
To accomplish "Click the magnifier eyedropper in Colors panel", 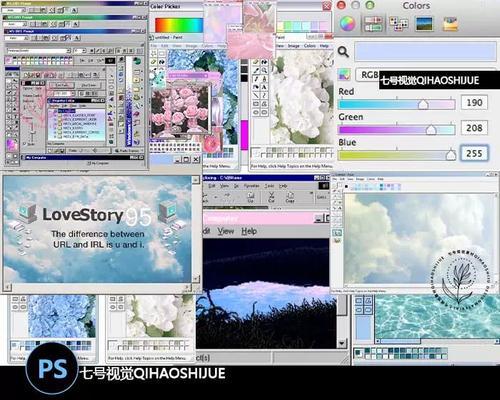I will pyautogui.click(x=343, y=51).
